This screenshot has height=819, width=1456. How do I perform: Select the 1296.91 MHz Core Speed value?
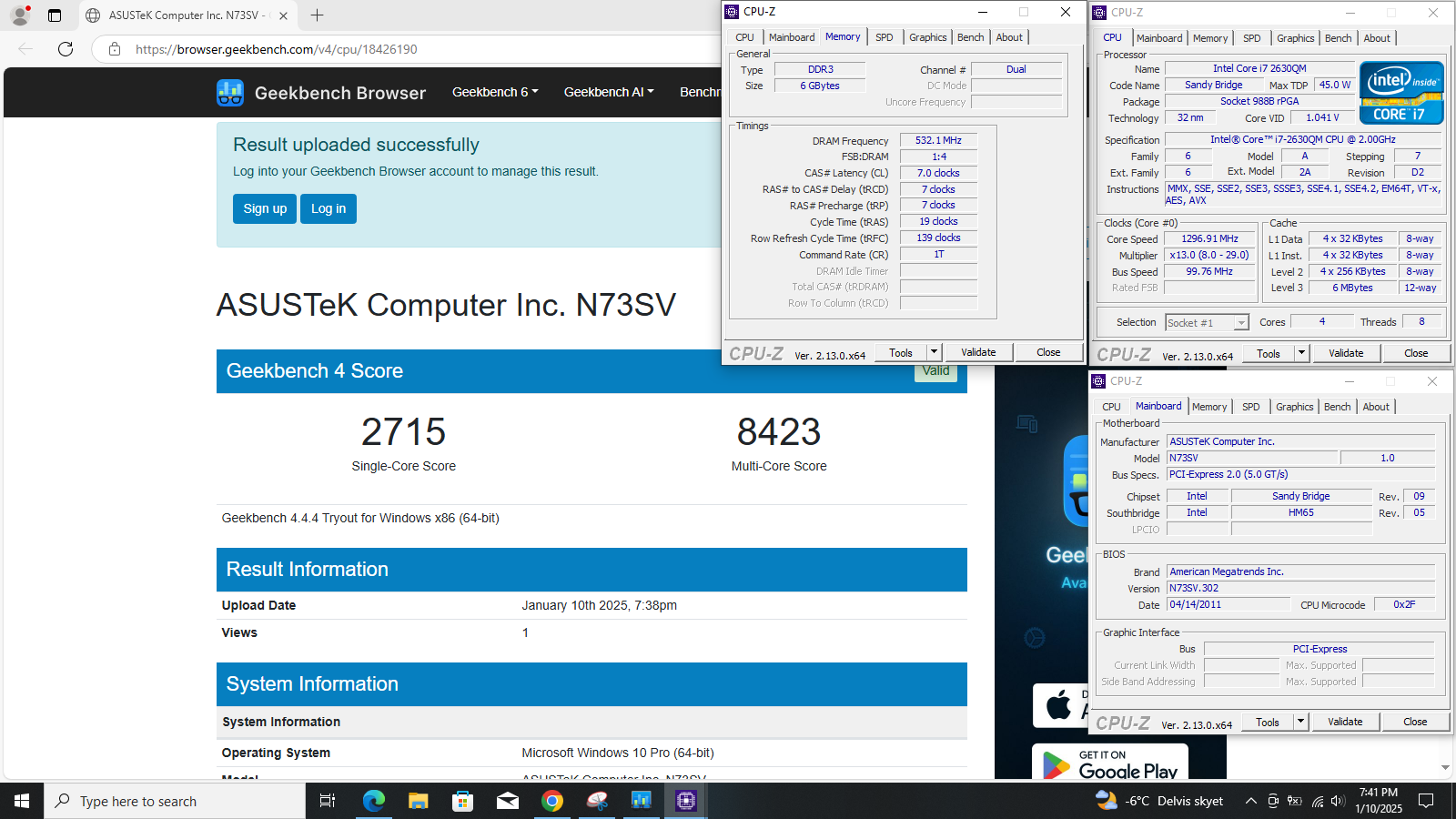[x=1209, y=238]
